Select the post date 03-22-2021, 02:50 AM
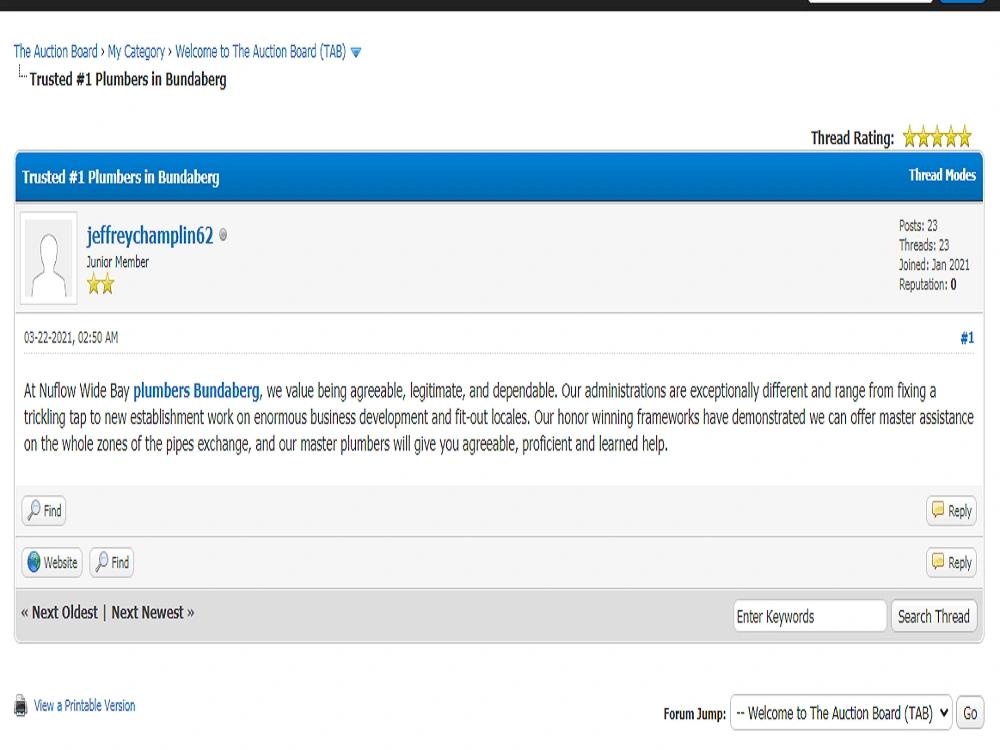 71,337
